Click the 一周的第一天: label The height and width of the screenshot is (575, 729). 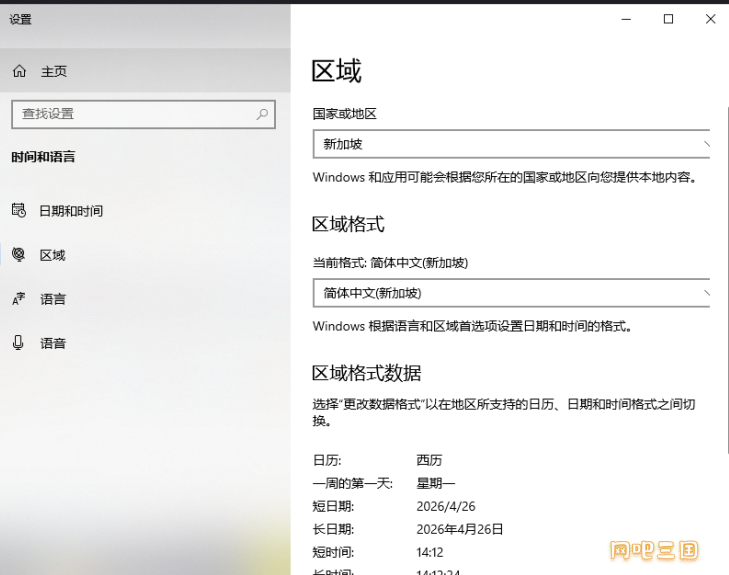(x=353, y=483)
